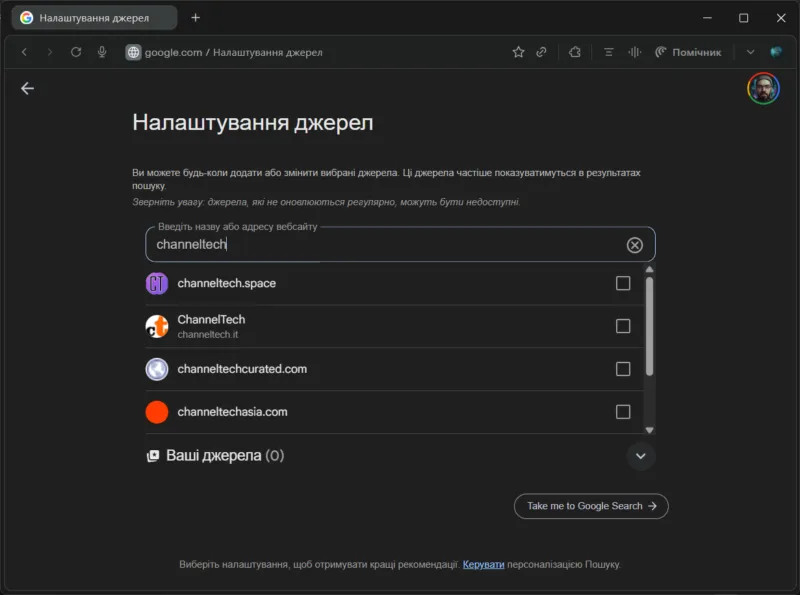This screenshot has height=595, width=800.
Task: Select the channeltechasia.com result text
Action: pos(233,412)
